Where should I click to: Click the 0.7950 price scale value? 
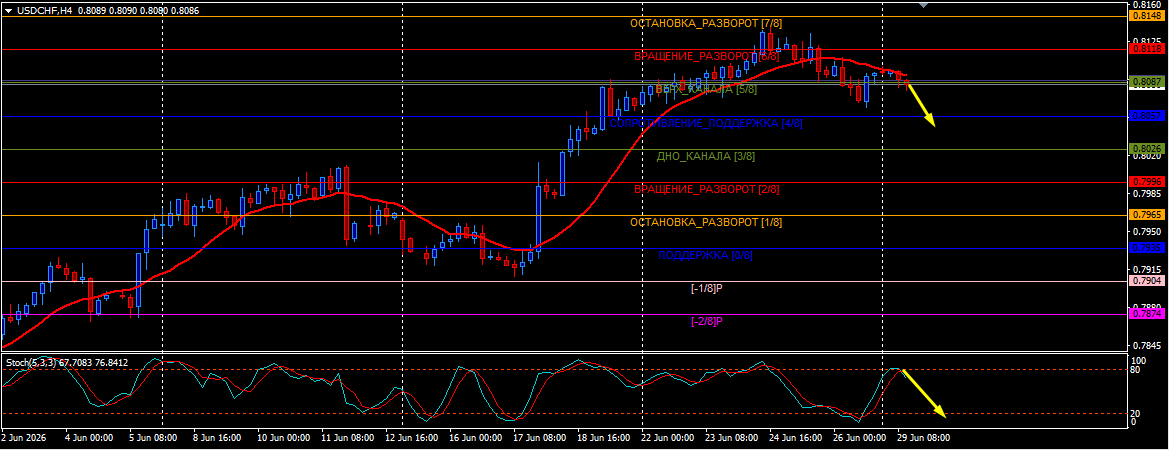click(1146, 232)
